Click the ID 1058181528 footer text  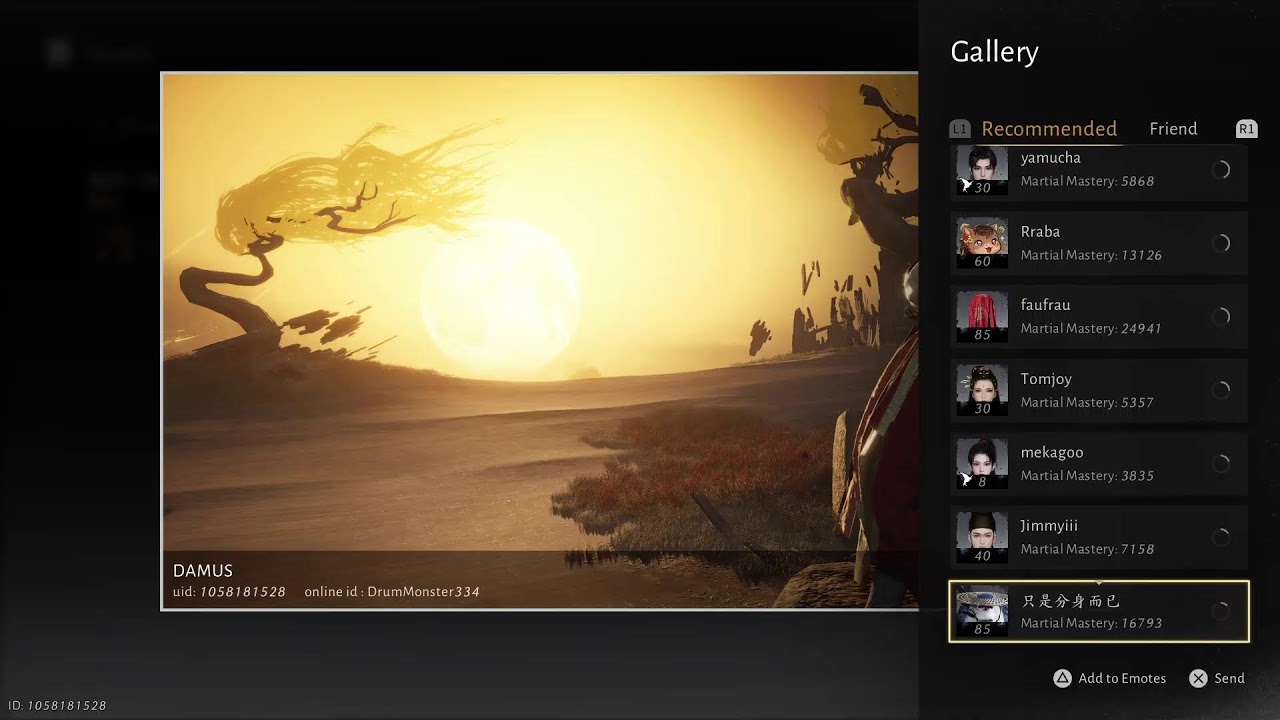pyautogui.click(x=57, y=706)
